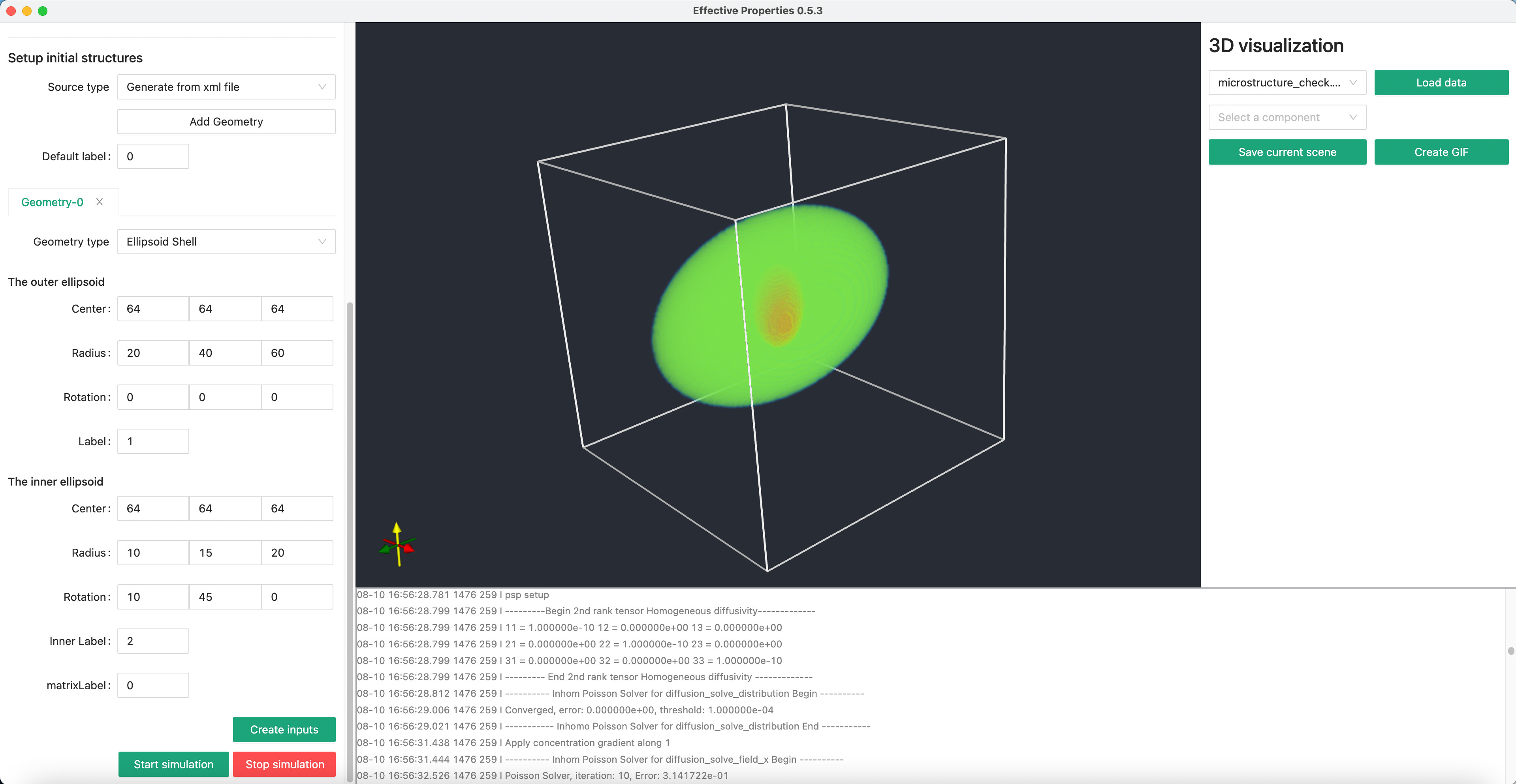
Task: Click the Inner Label input field
Action: click(153, 641)
